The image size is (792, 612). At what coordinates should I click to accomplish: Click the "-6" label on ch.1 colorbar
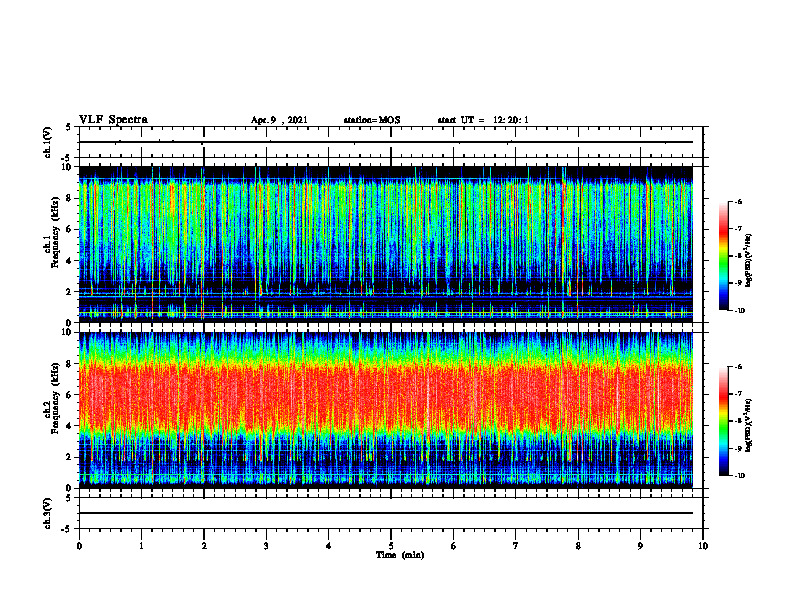pyautogui.click(x=738, y=201)
